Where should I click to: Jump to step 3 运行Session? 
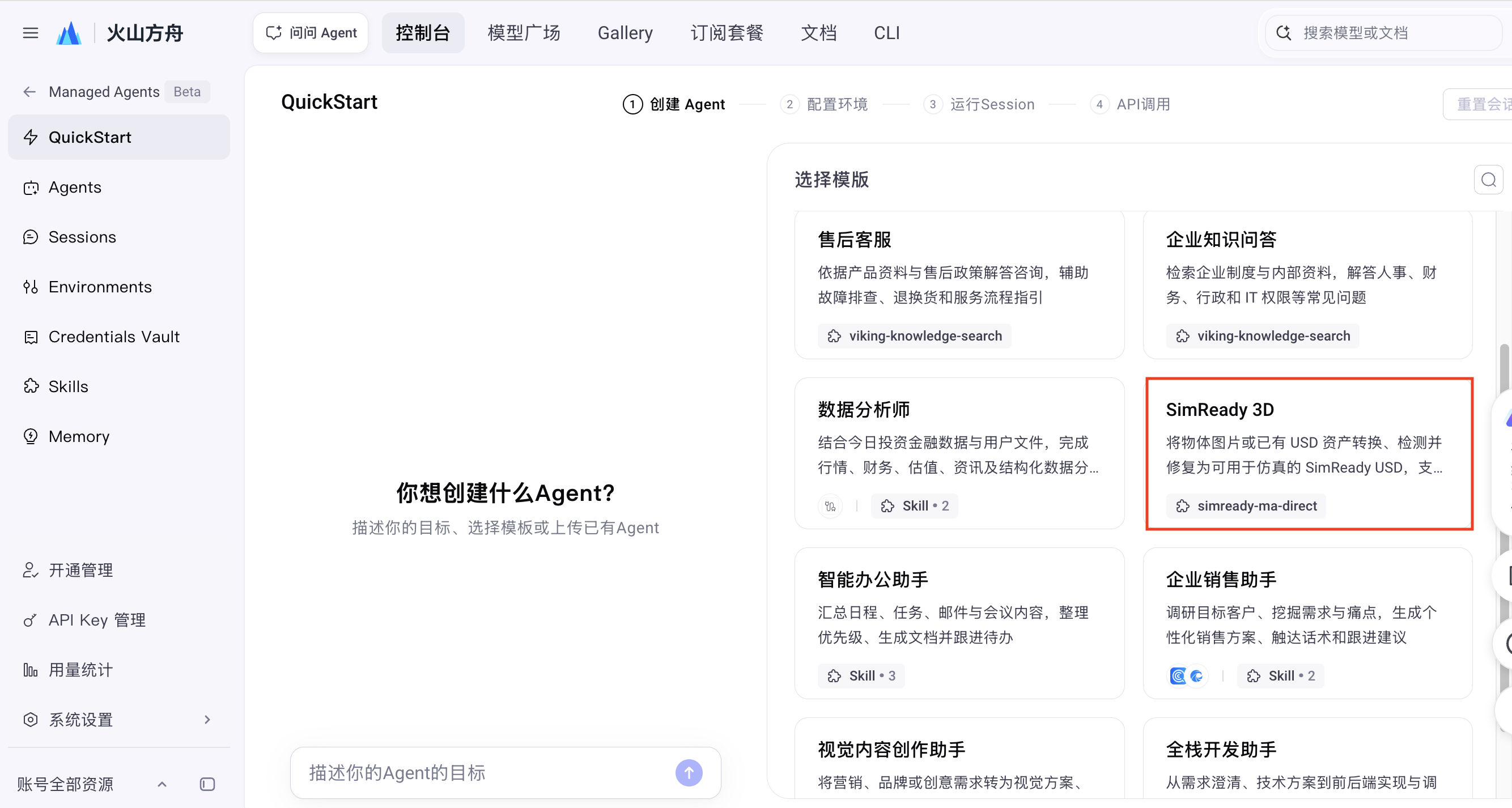click(979, 104)
